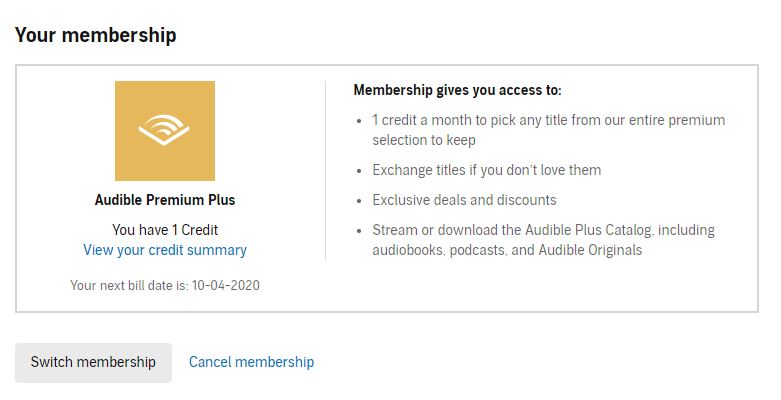This screenshot has width=781, height=400.
Task: Click the bullet beside Exchange titles
Action: pyautogui.click(x=360, y=171)
